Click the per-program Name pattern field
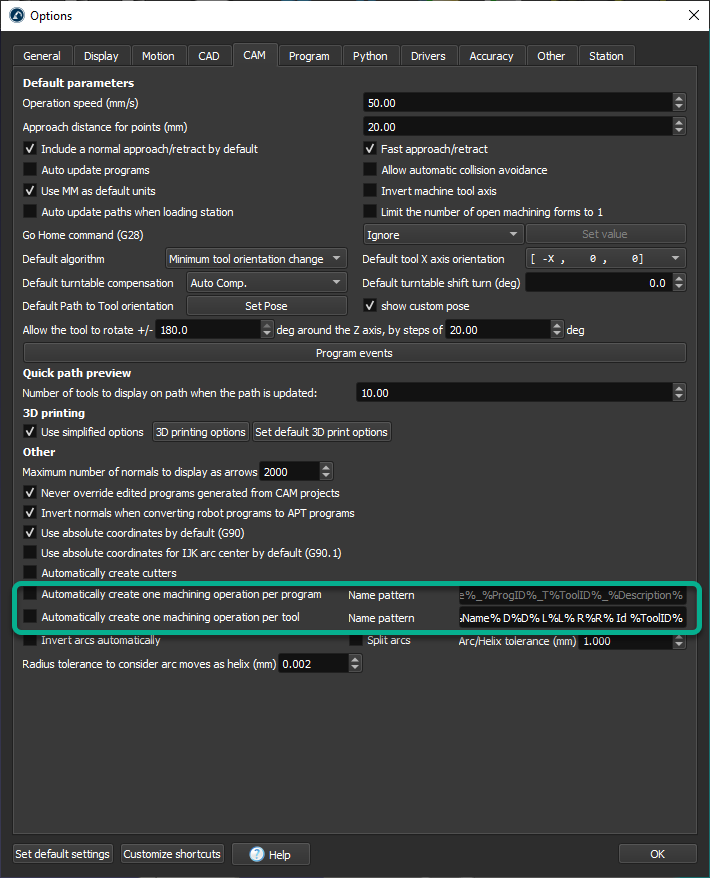710x878 pixels. (571, 595)
